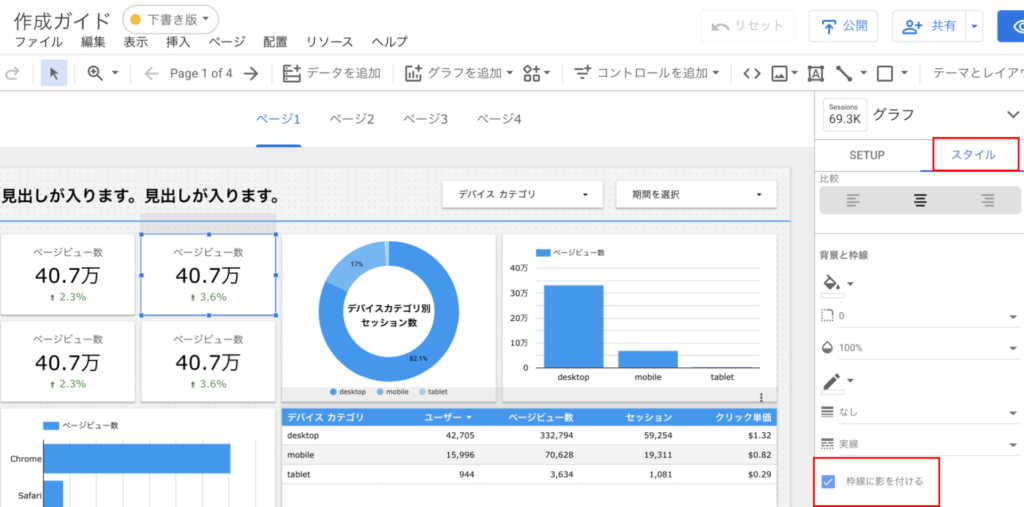The height and width of the screenshot is (507, 1024).
Task: Click the 公開 publish button
Action: pyautogui.click(x=843, y=26)
